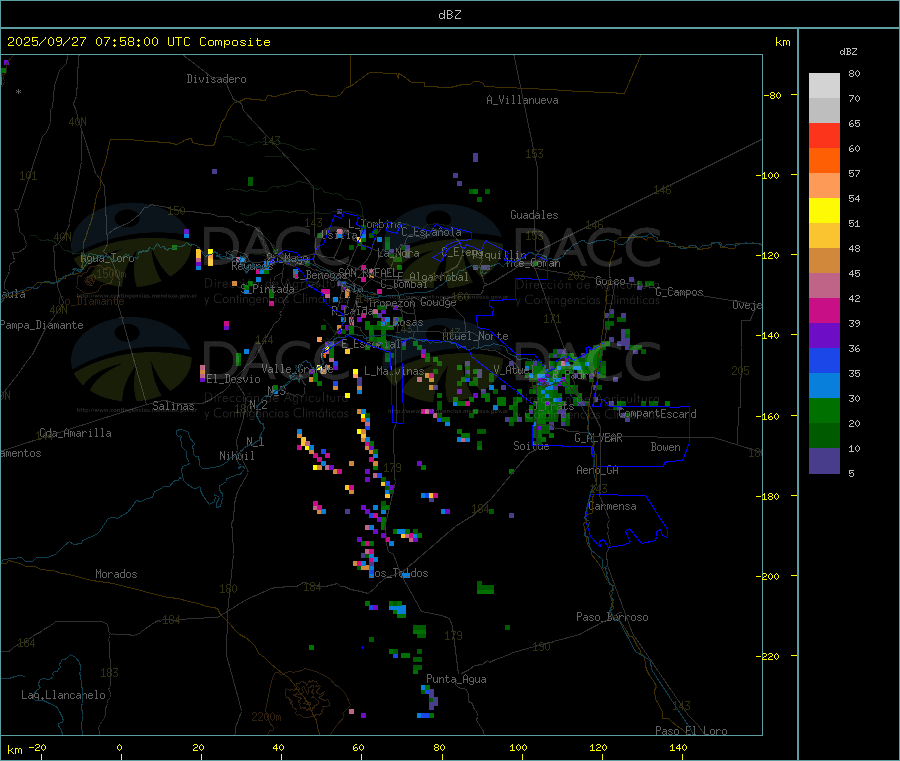Image resolution: width=900 pixels, height=761 pixels.
Task: Click the C_Española map label
Action: point(431,232)
